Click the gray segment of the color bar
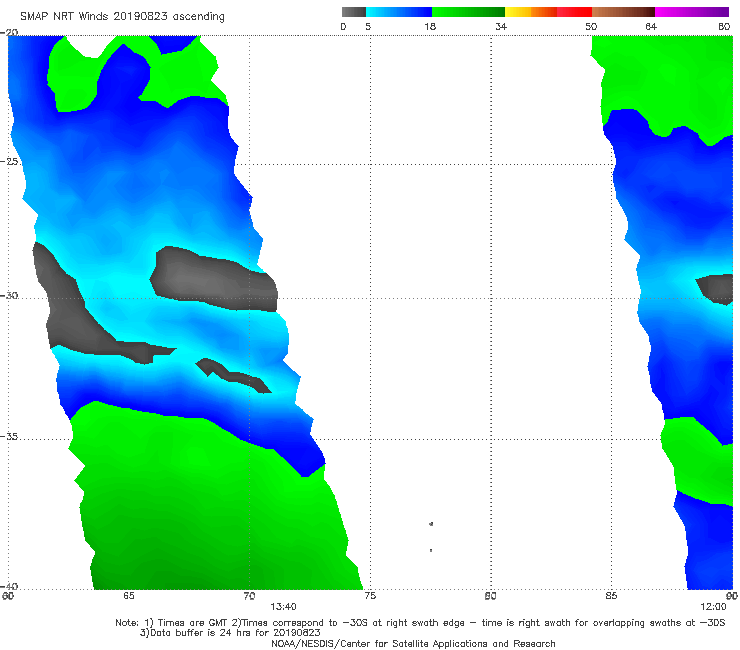The image size is (740, 650). point(354,12)
